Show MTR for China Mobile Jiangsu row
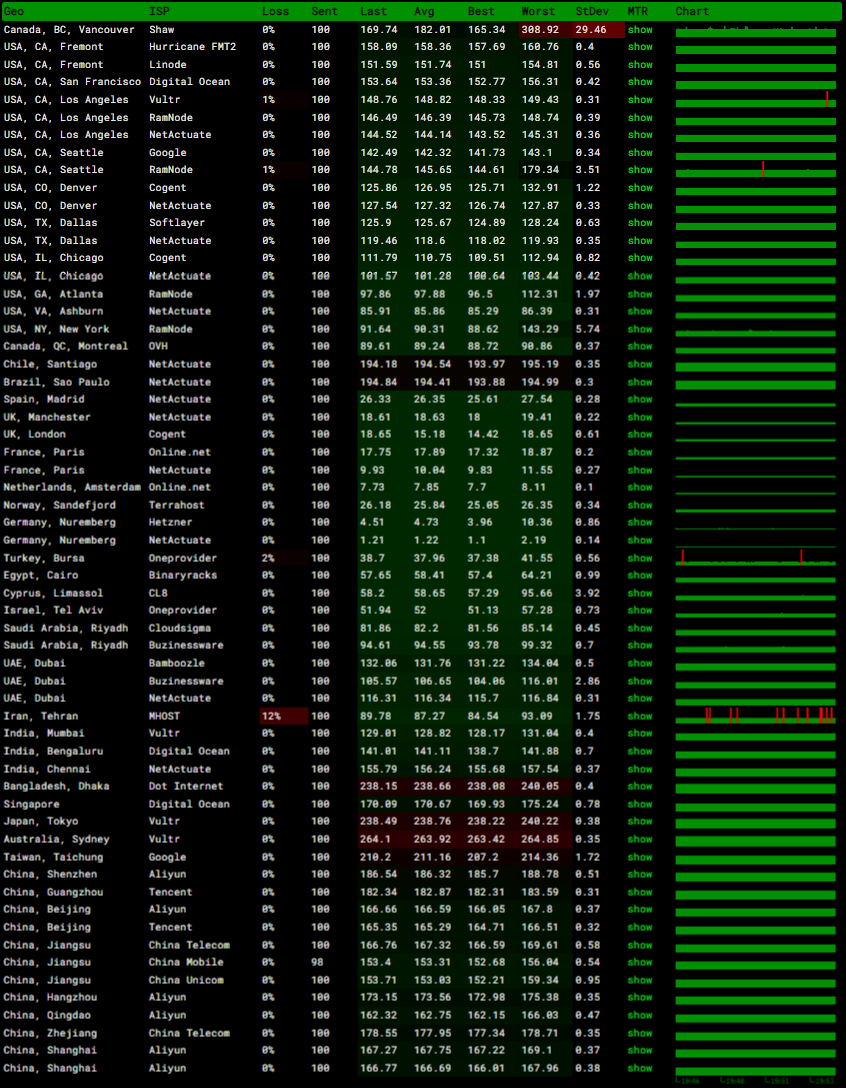The image size is (846, 1088). click(640, 962)
